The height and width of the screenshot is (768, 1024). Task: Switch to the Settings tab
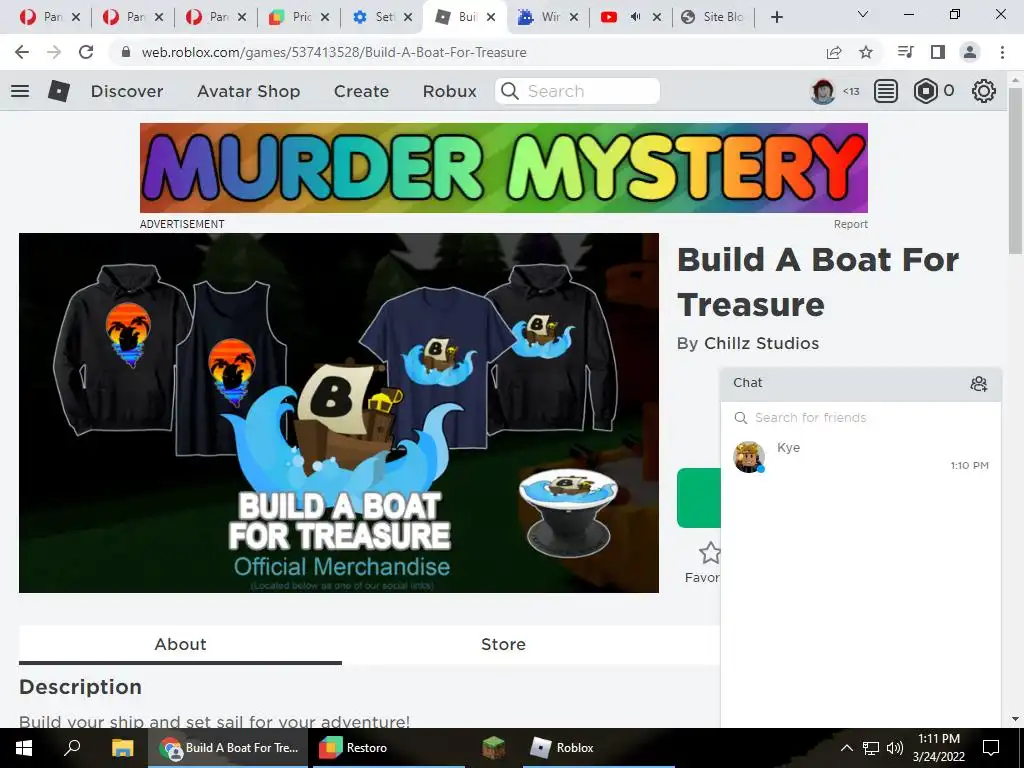381,18
